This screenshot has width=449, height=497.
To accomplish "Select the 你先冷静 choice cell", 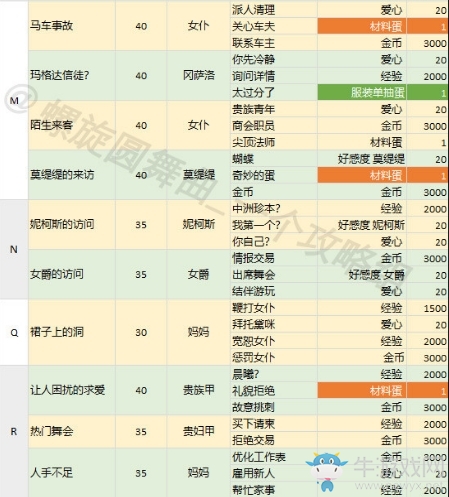I will (x=274, y=59).
